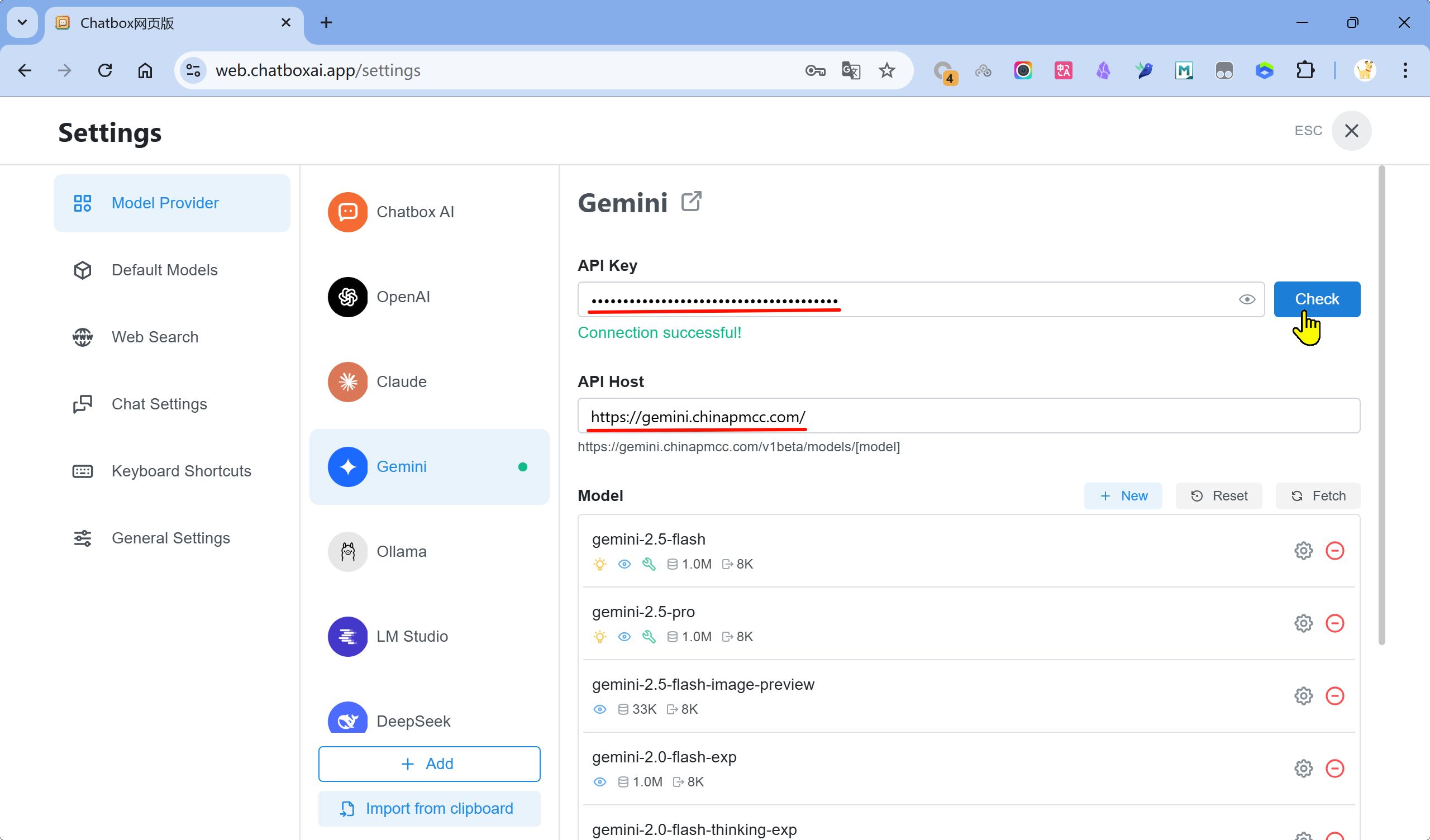This screenshot has width=1430, height=840.
Task: Show the API key with eye icon
Action: pos(1247,299)
